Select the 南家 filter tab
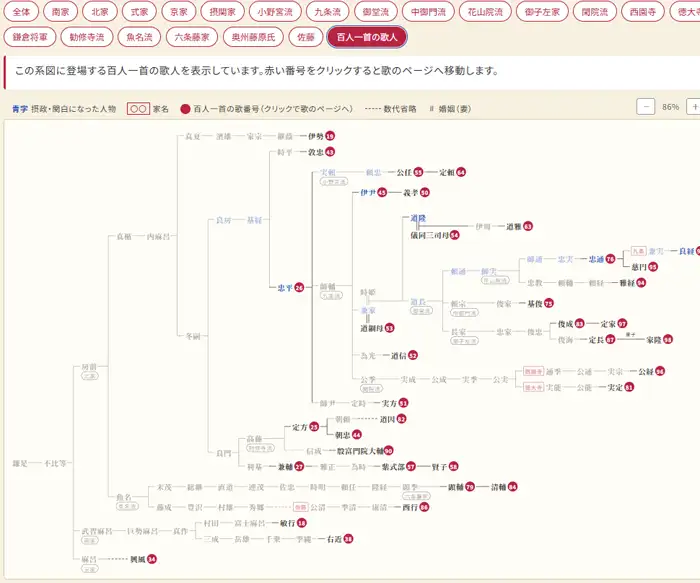The width and height of the screenshot is (700, 583). [x=60, y=12]
